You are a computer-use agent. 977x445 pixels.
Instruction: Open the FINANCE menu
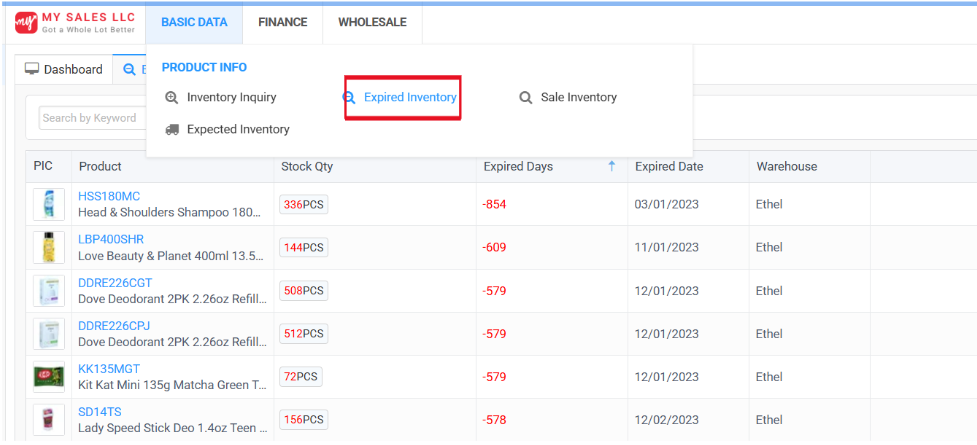[282, 22]
